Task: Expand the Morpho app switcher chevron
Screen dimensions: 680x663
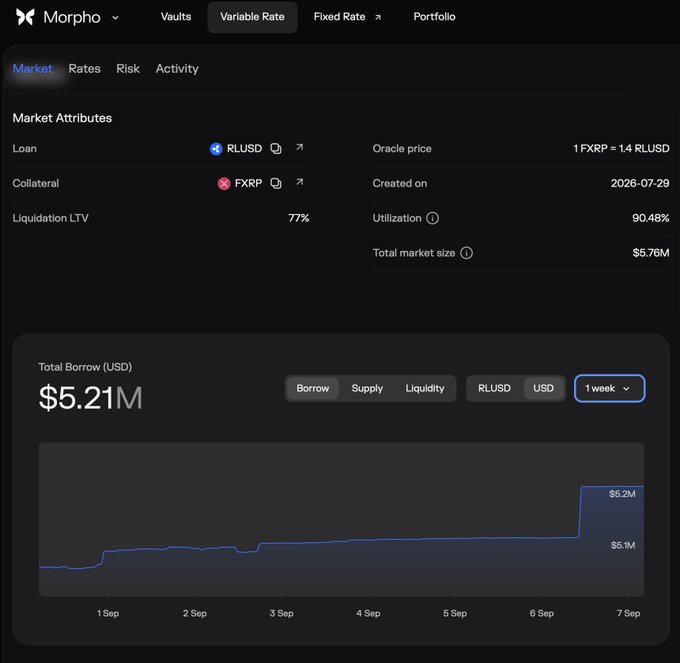Action: point(115,18)
